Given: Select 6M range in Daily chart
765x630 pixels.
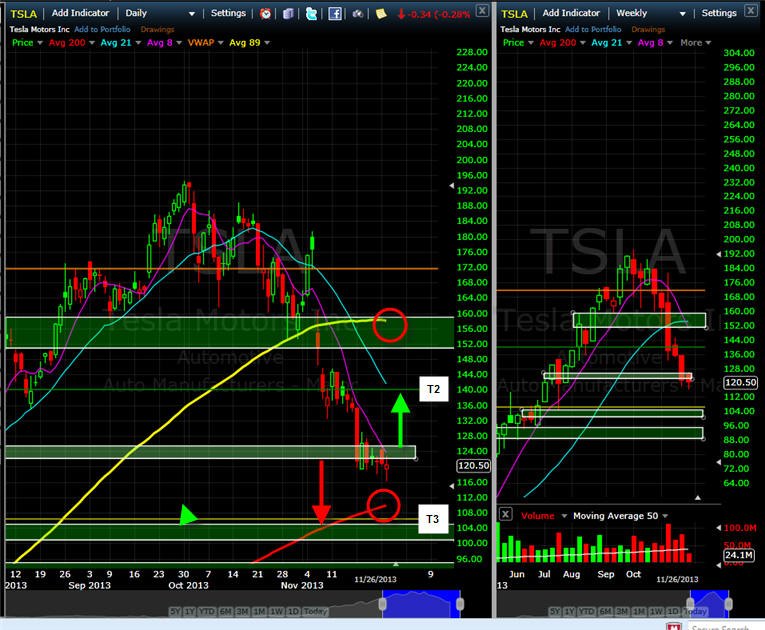Looking at the screenshot, I should [x=225, y=611].
